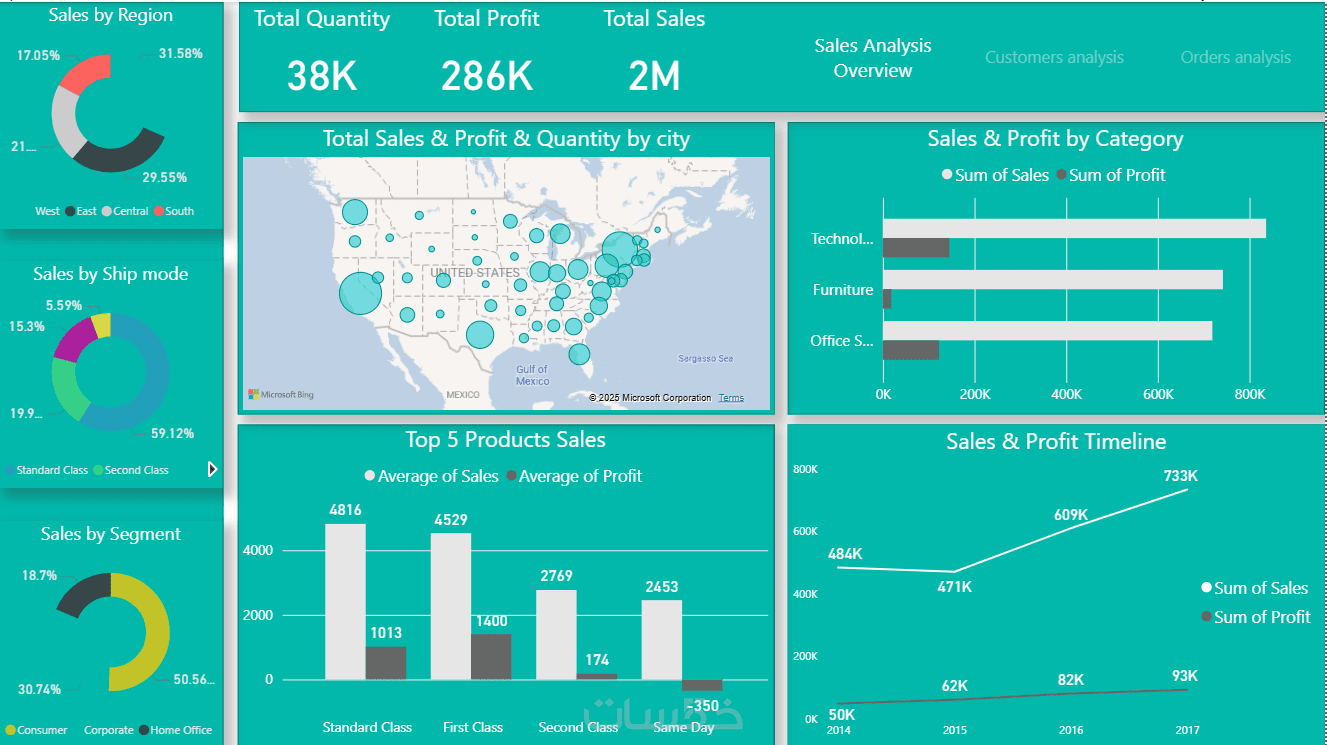
Task: Select the 2453 Same Day sales bar
Action: (662, 640)
